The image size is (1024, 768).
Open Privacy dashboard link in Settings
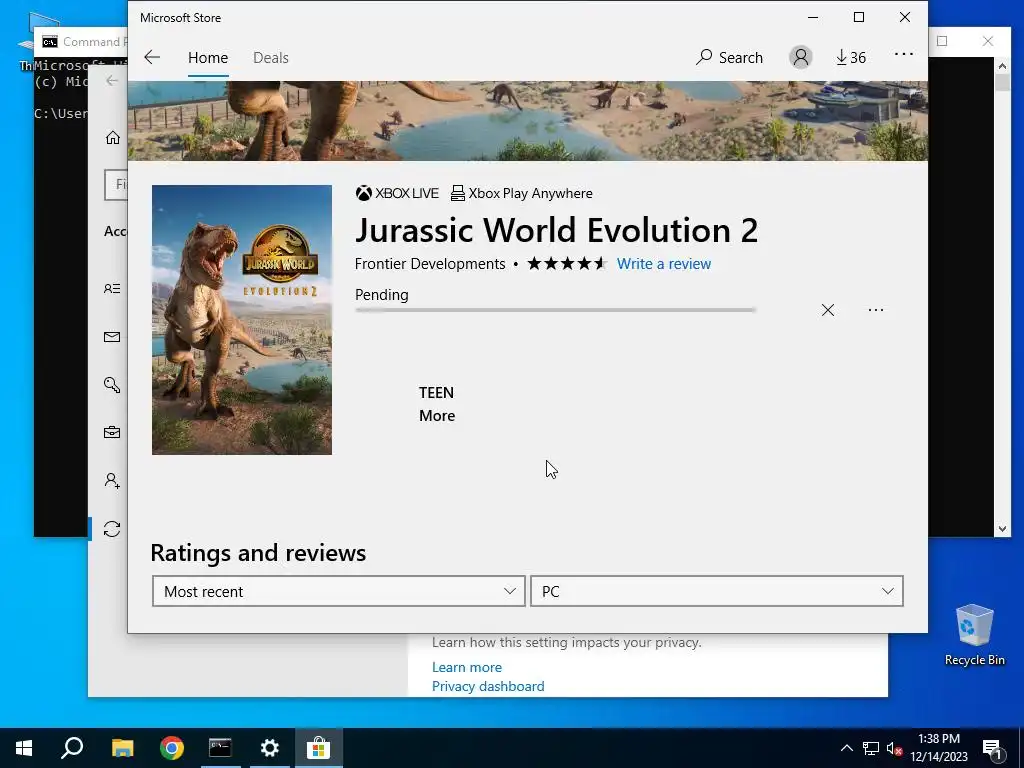tap(488, 686)
